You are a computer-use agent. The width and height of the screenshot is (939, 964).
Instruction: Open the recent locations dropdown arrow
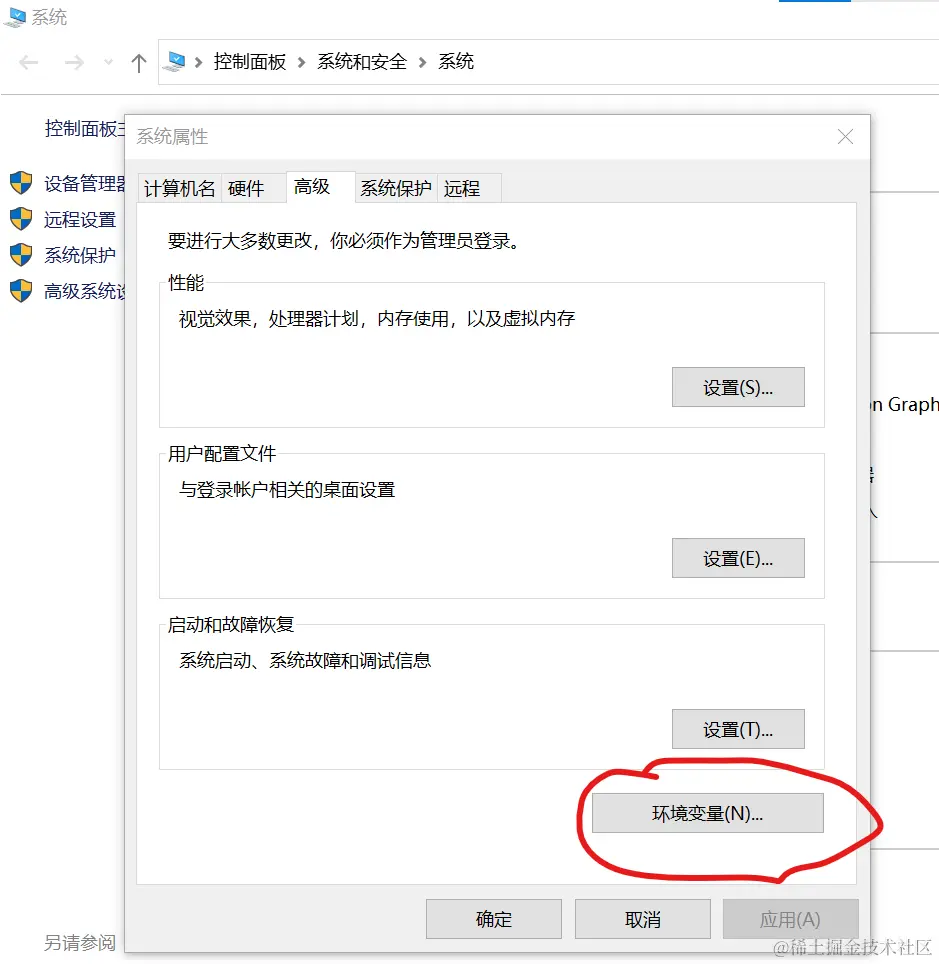108,62
